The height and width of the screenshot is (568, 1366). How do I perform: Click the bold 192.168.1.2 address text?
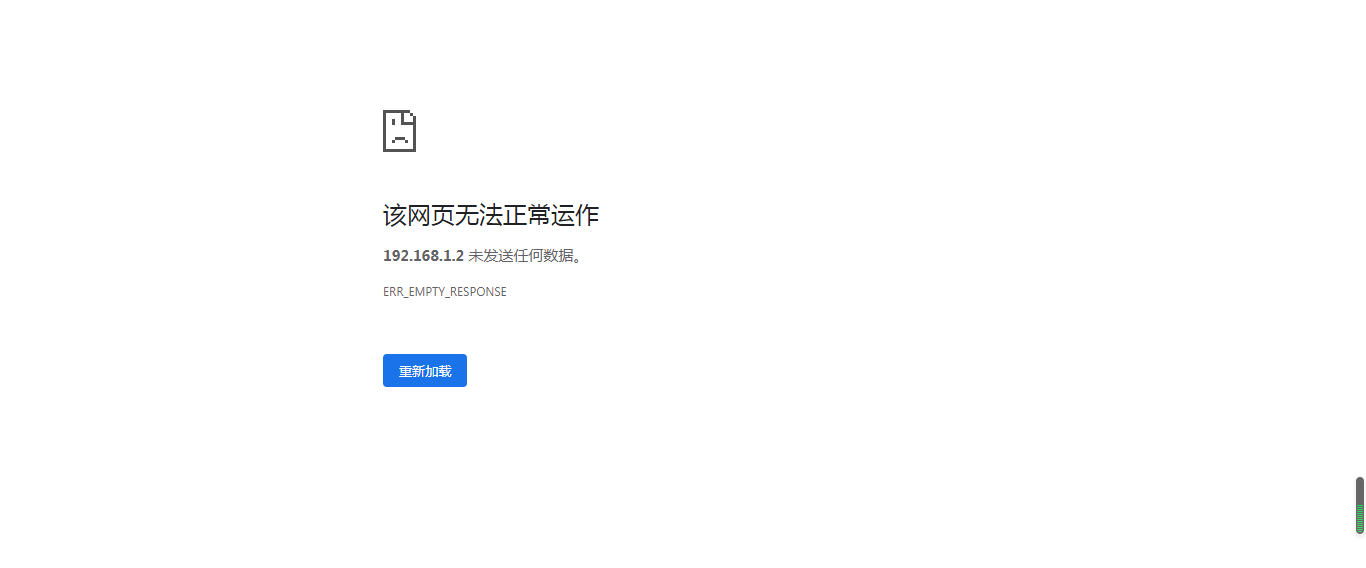point(423,256)
